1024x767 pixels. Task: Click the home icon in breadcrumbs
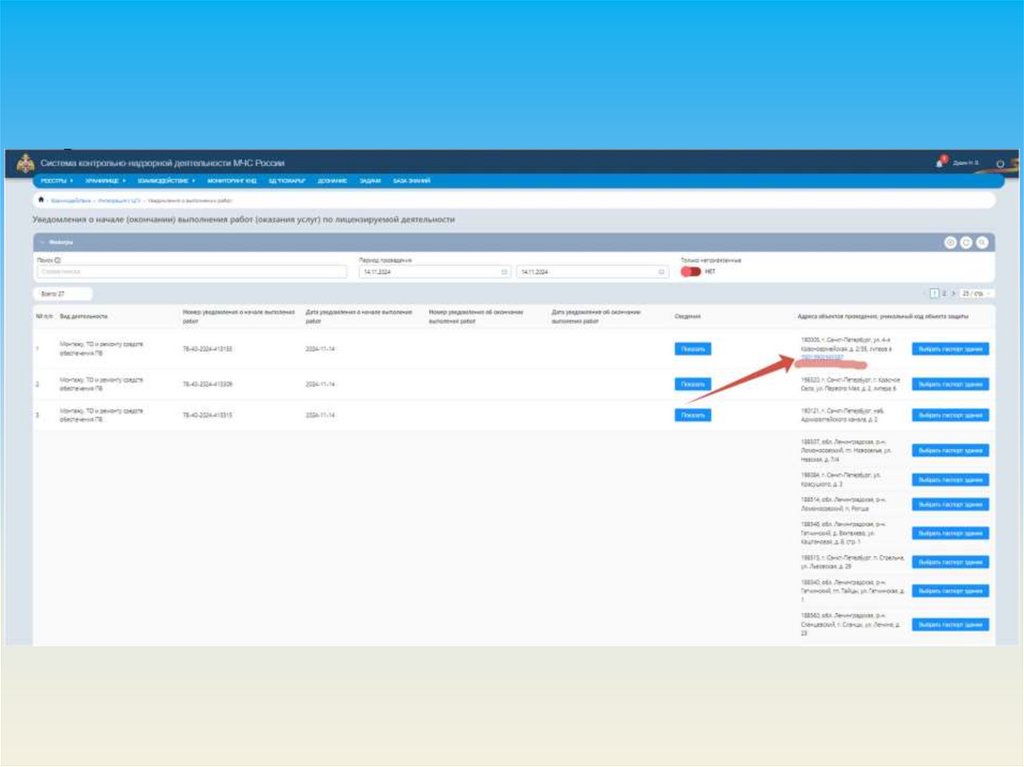click(x=41, y=200)
